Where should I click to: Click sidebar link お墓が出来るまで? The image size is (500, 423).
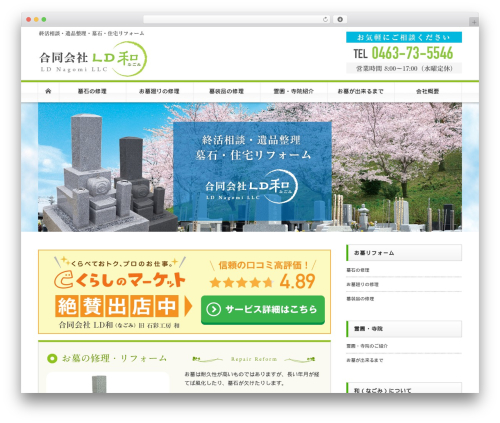365,360
